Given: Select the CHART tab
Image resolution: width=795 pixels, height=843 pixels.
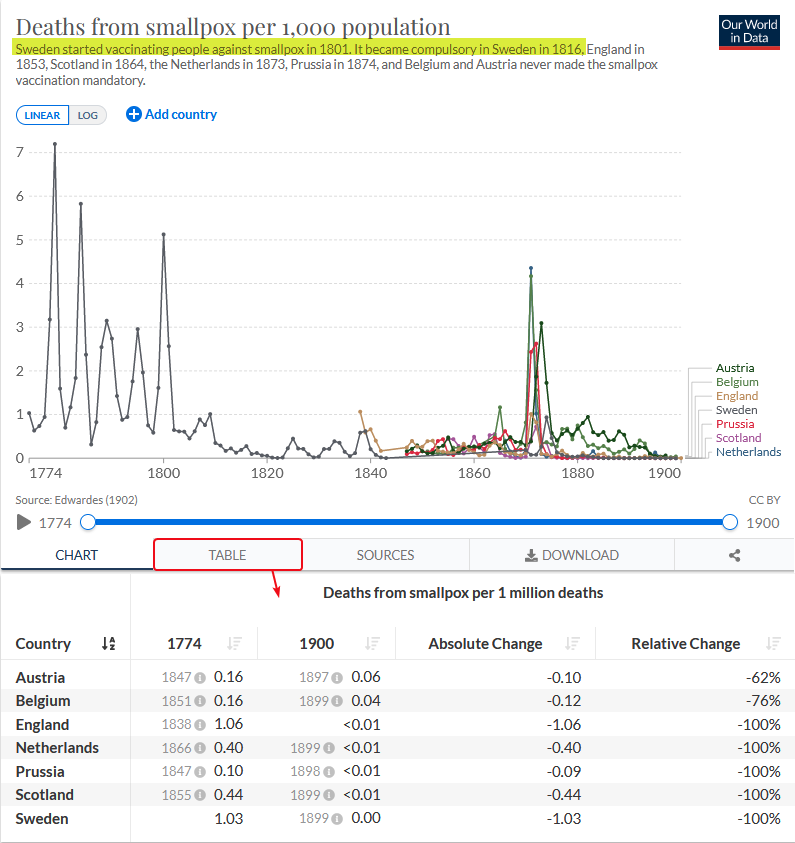Looking at the screenshot, I should tap(77, 555).
